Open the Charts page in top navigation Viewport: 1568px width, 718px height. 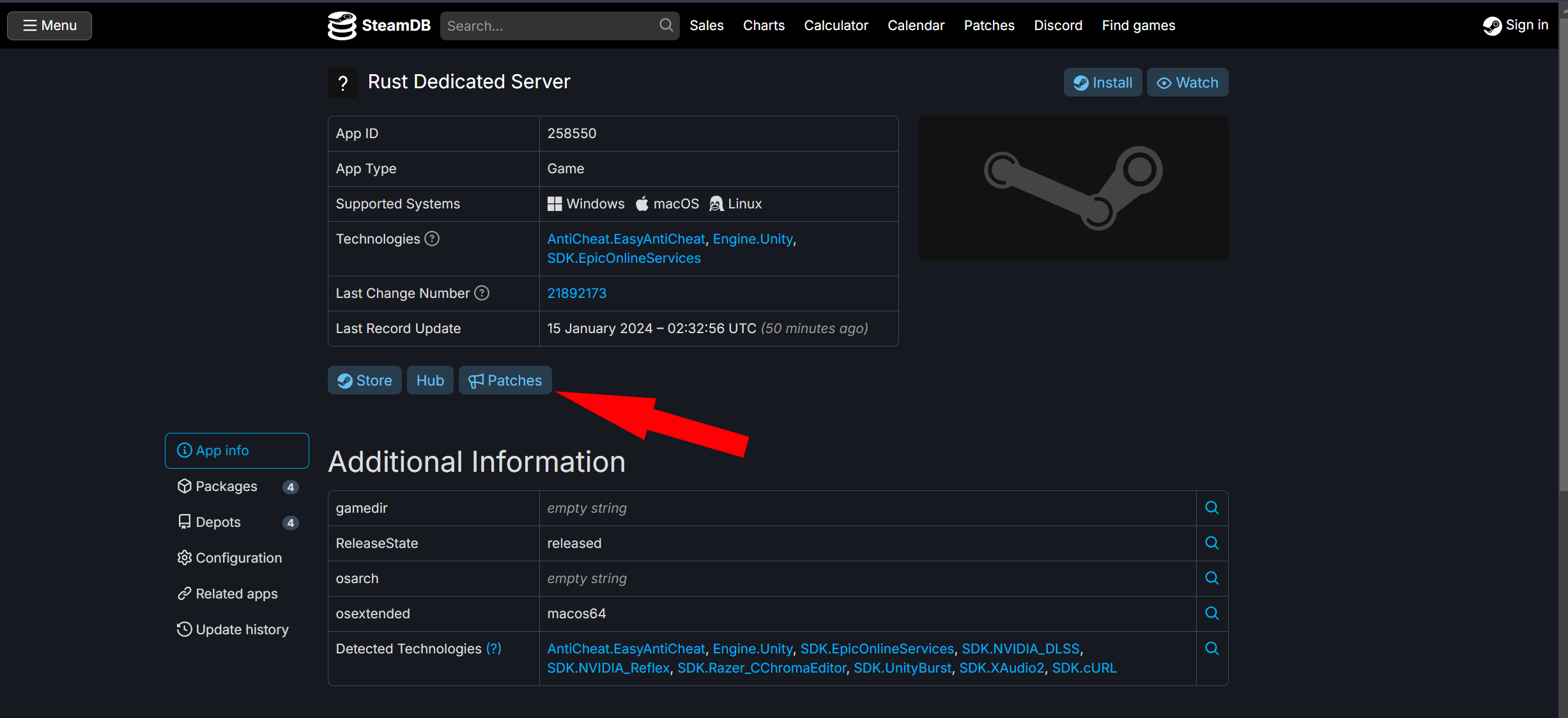(764, 26)
